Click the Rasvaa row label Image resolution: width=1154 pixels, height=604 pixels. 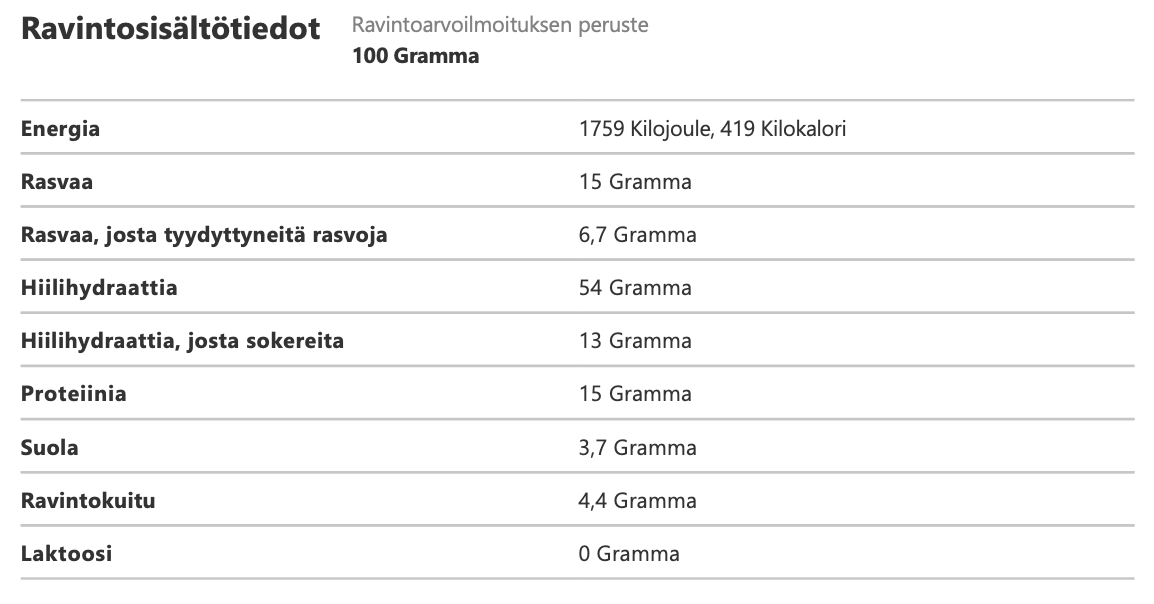coord(58,182)
